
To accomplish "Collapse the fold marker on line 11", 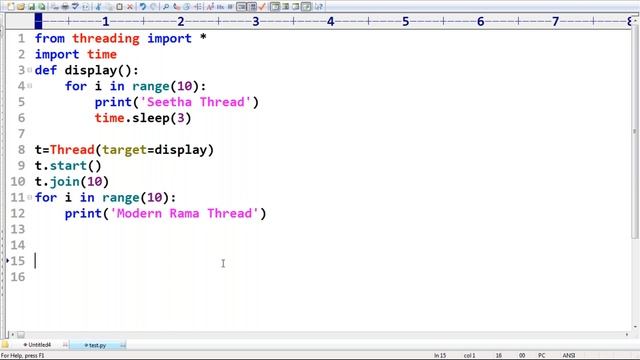I will pos(29,198).
